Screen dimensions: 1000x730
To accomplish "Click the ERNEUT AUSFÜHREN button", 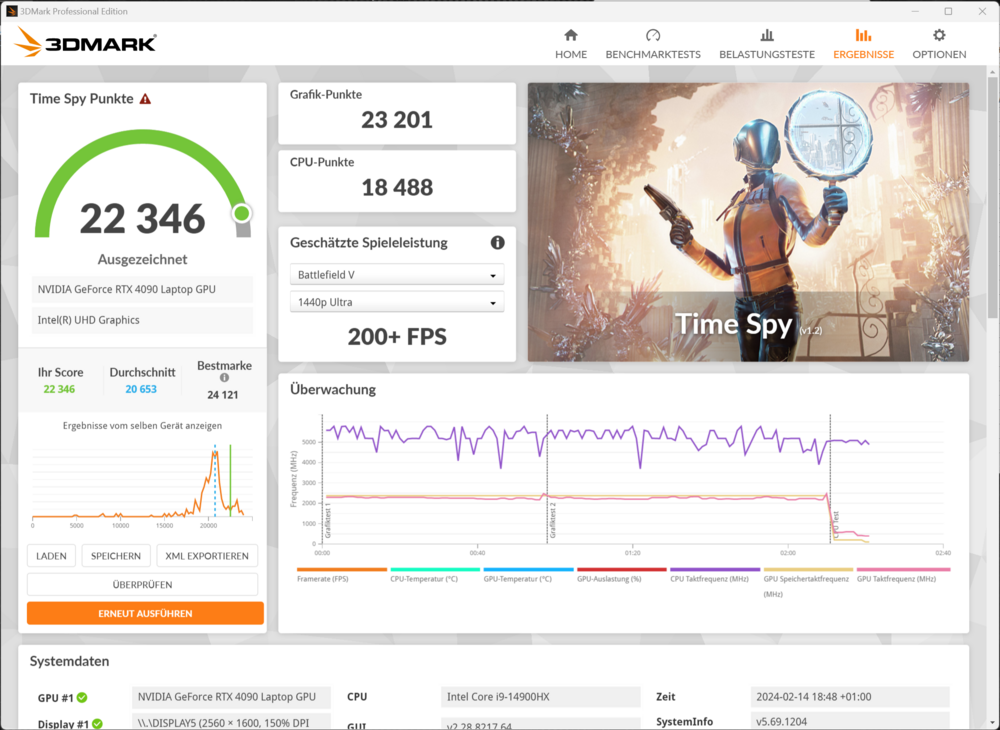I will [x=144, y=613].
